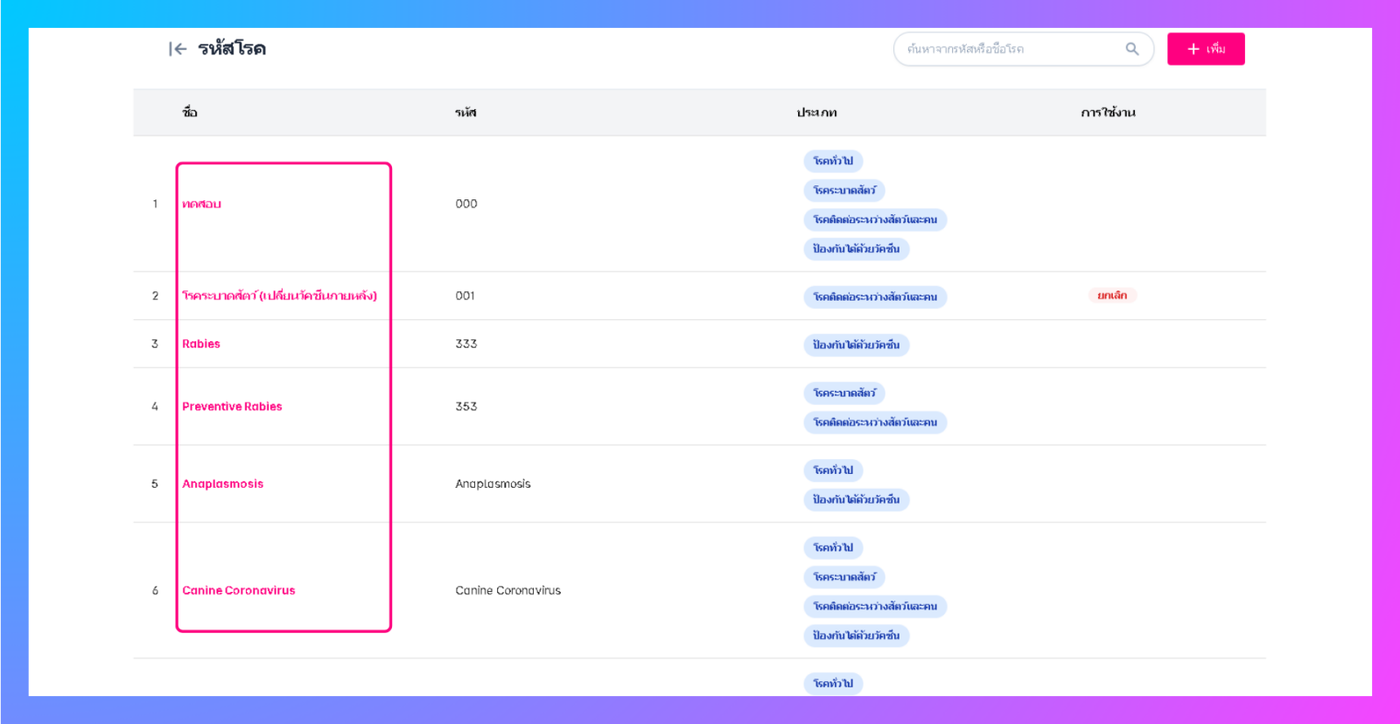The height and width of the screenshot is (724, 1400).
Task: Open the Anaplasmosis disease link
Action: click(223, 484)
